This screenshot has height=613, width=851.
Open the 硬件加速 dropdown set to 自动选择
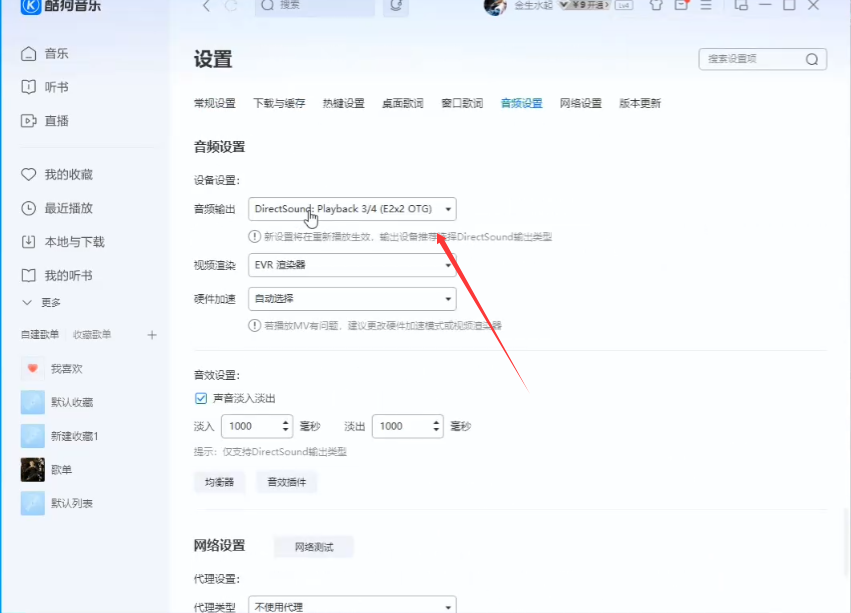[351, 298]
